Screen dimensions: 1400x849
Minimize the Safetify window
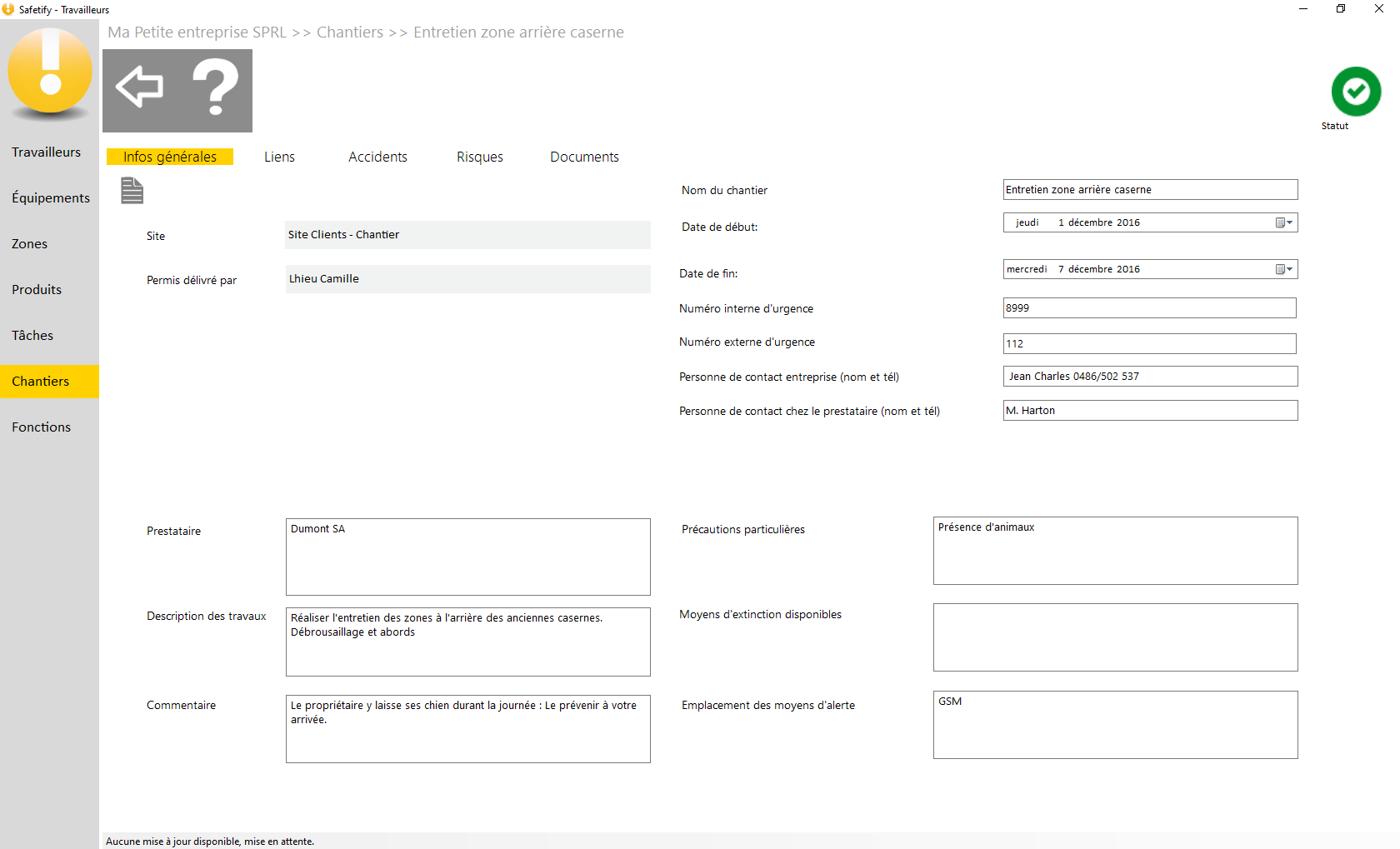(x=1303, y=9)
